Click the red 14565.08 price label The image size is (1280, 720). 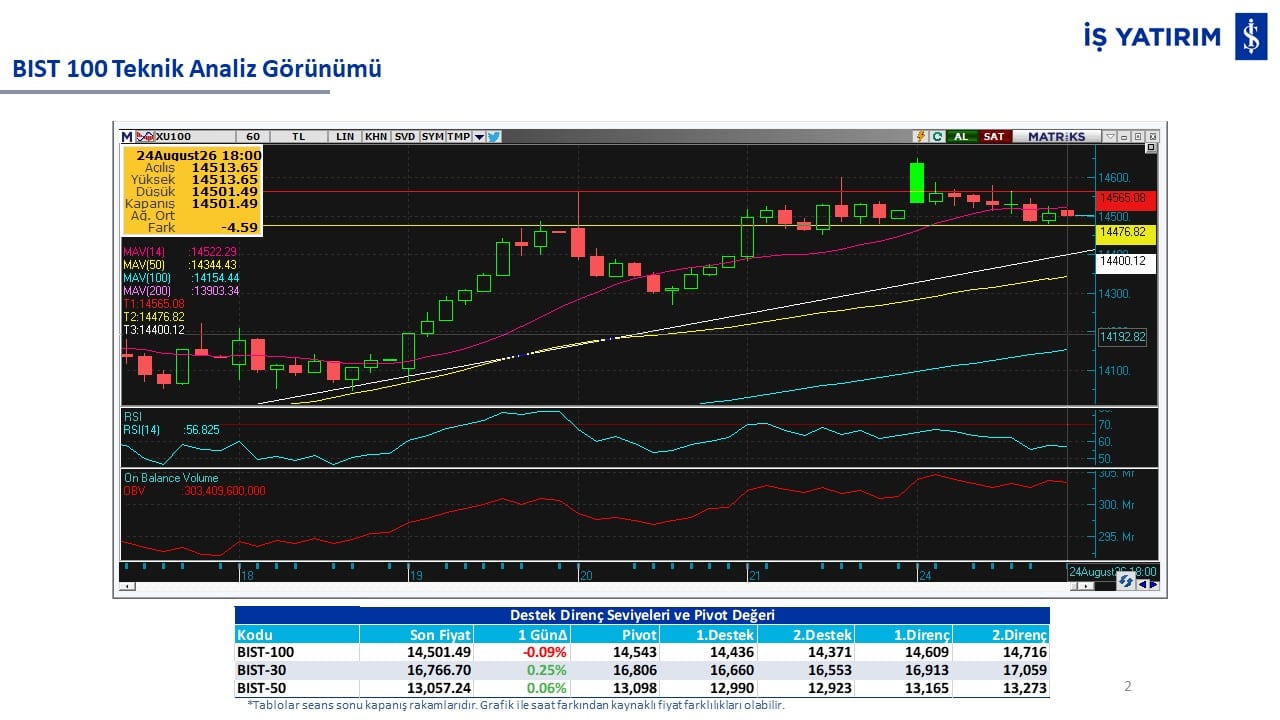[x=1126, y=199]
